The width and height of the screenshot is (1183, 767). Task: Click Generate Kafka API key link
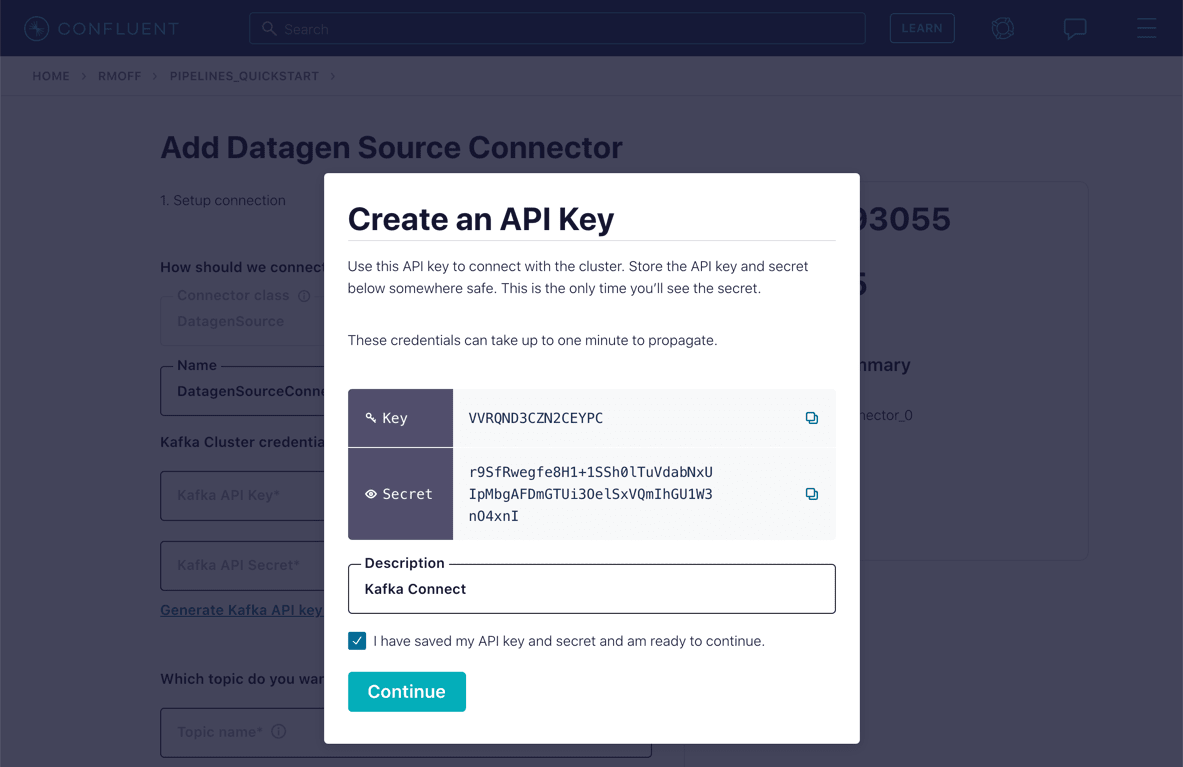pyautogui.click(x=242, y=610)
